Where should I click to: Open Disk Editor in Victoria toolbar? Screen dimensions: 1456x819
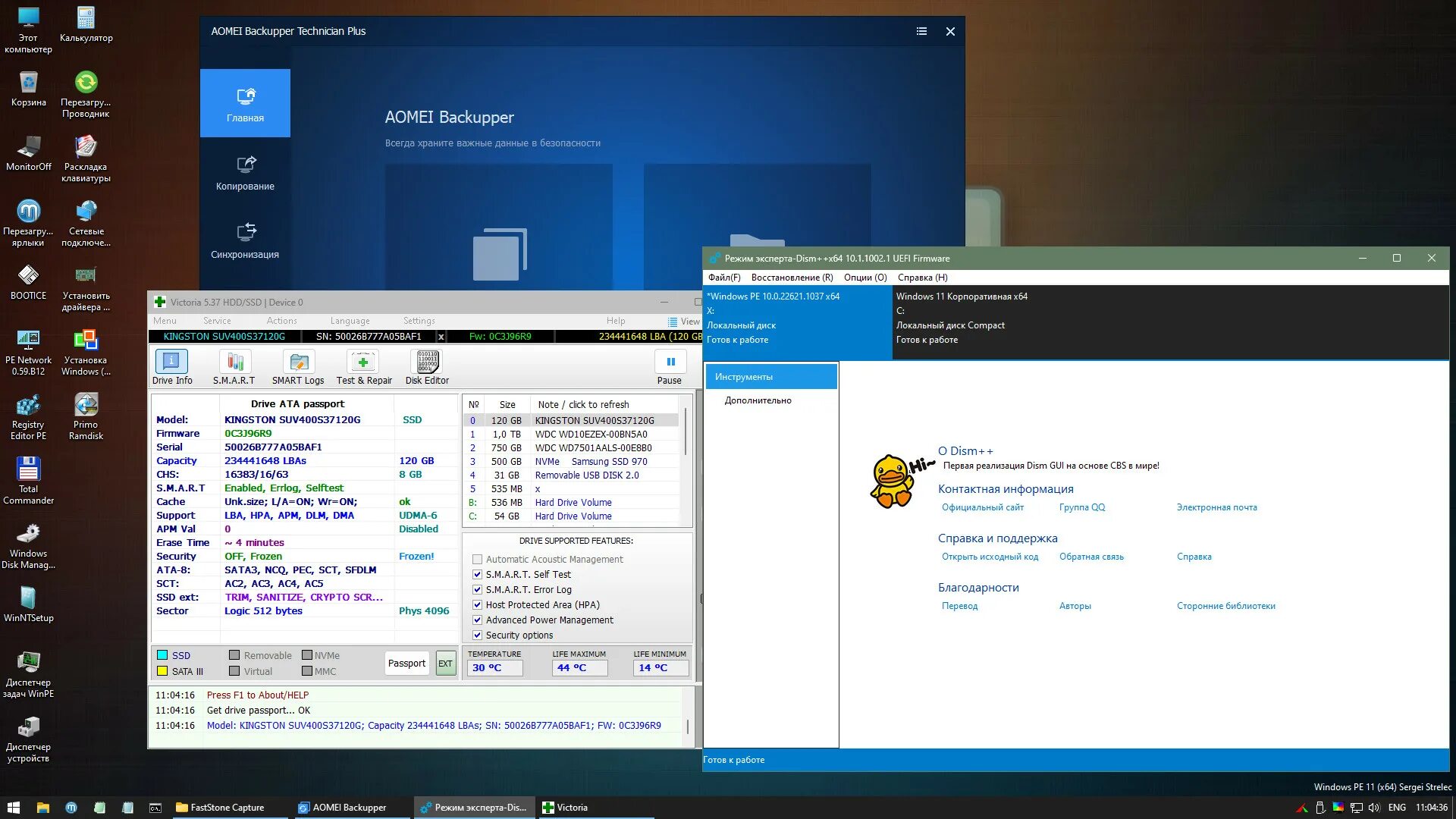tap(426, 369)
